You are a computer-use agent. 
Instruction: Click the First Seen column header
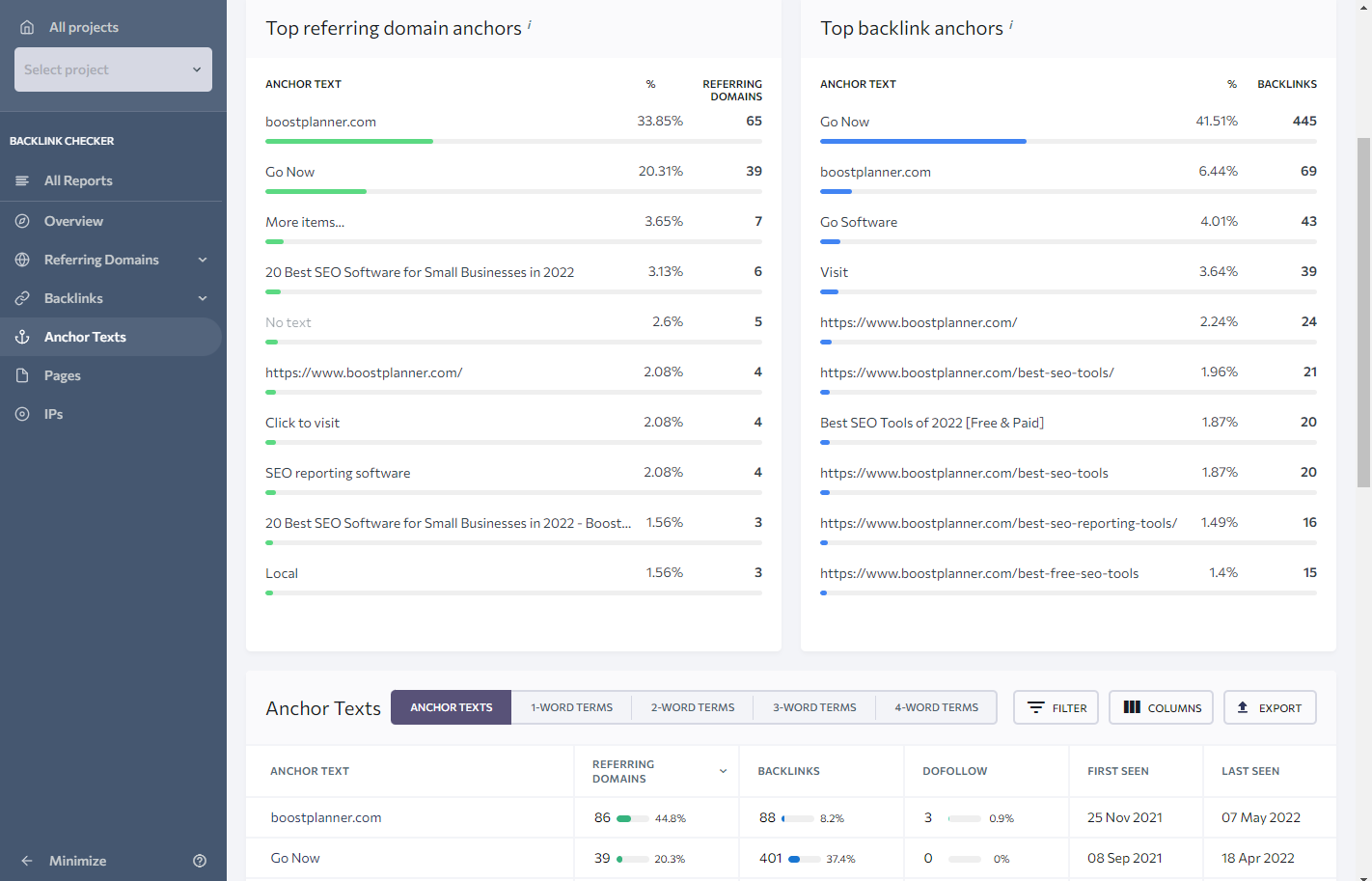[x=1117, y=771]
